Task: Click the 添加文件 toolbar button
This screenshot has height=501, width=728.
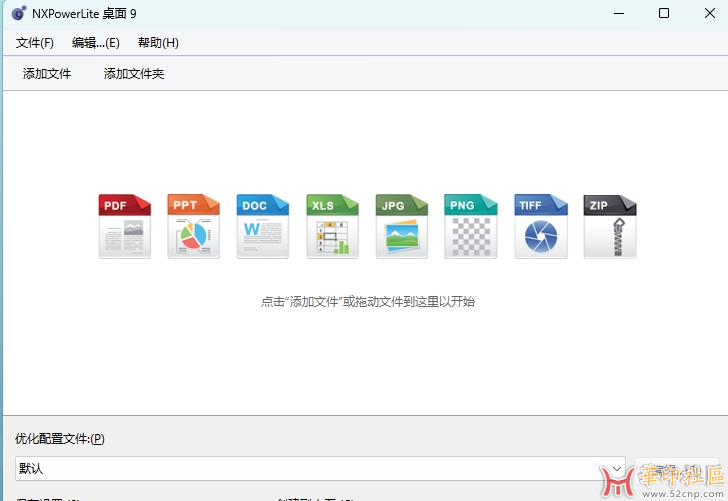Action: [x=47, y=74]
